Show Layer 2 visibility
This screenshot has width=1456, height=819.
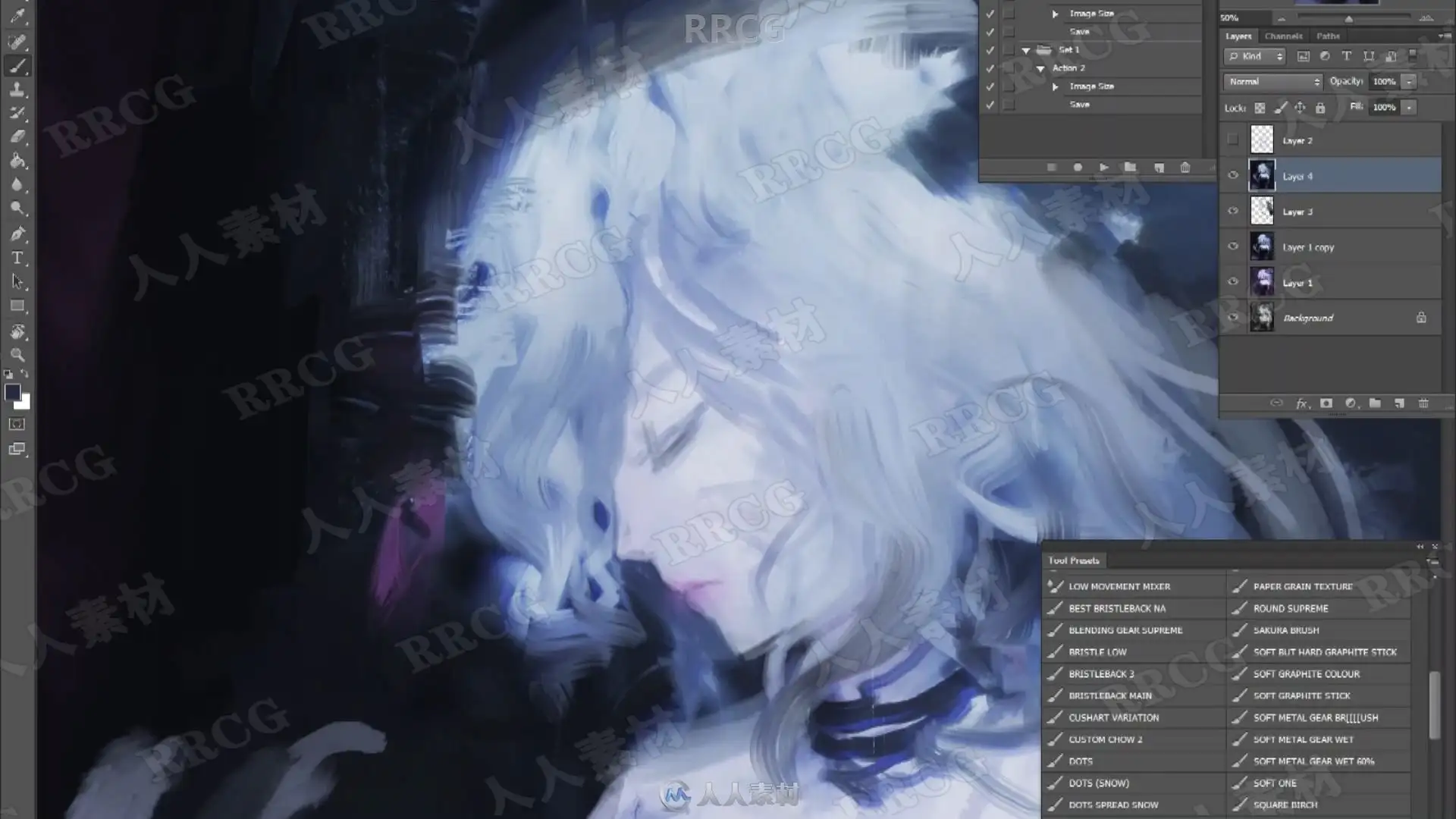click(1233, 140)
